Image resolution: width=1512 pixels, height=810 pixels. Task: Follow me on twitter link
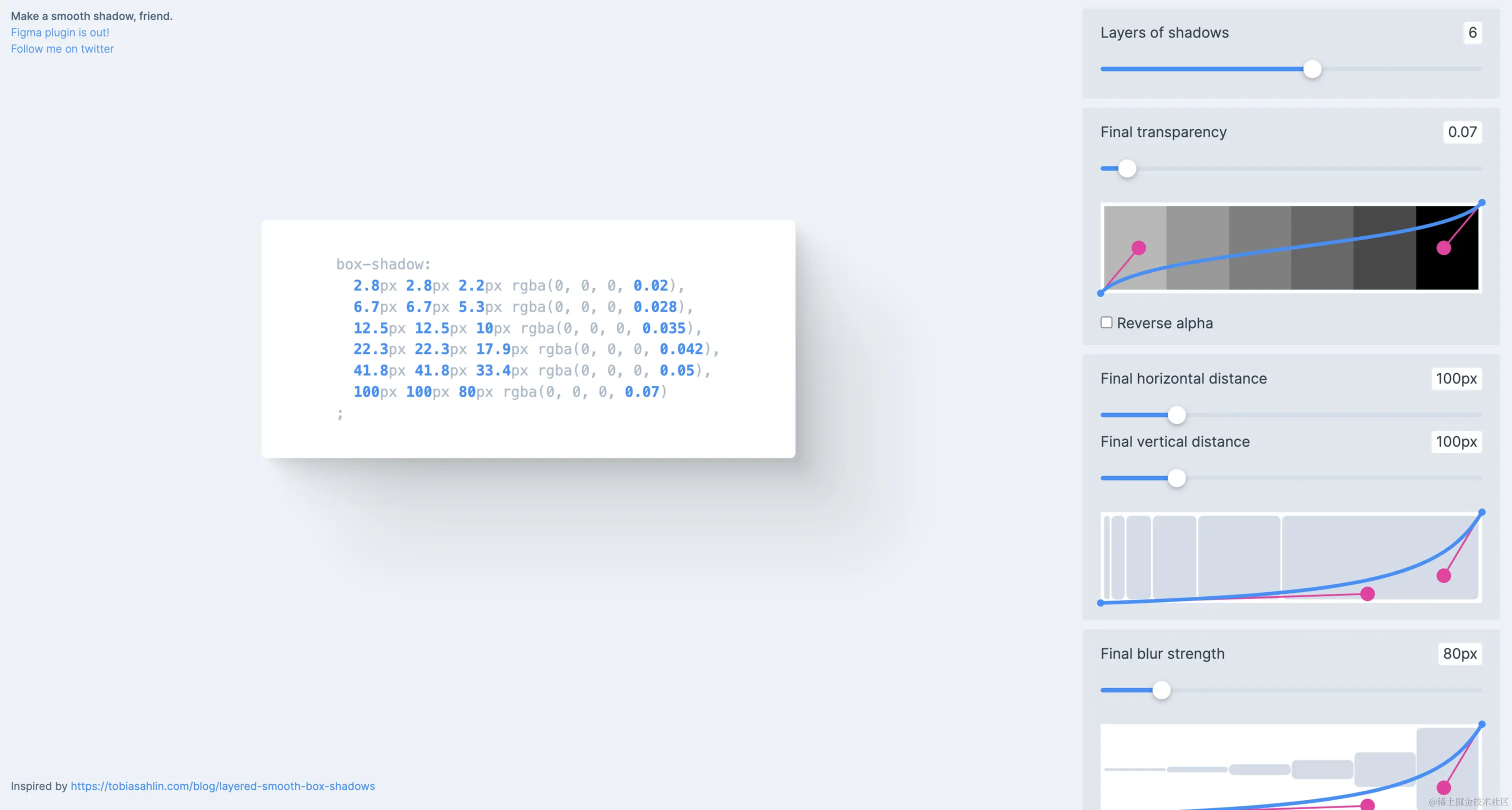(62, 48)
